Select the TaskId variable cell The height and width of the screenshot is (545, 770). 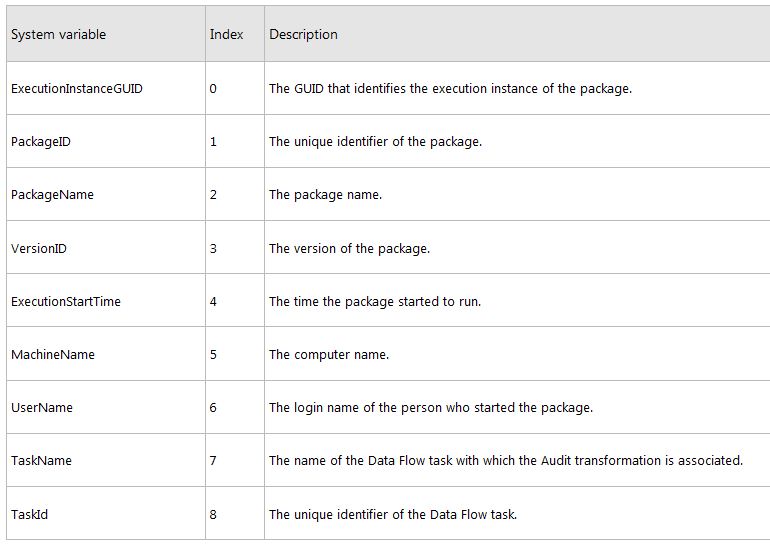click(x=30, y=515)
